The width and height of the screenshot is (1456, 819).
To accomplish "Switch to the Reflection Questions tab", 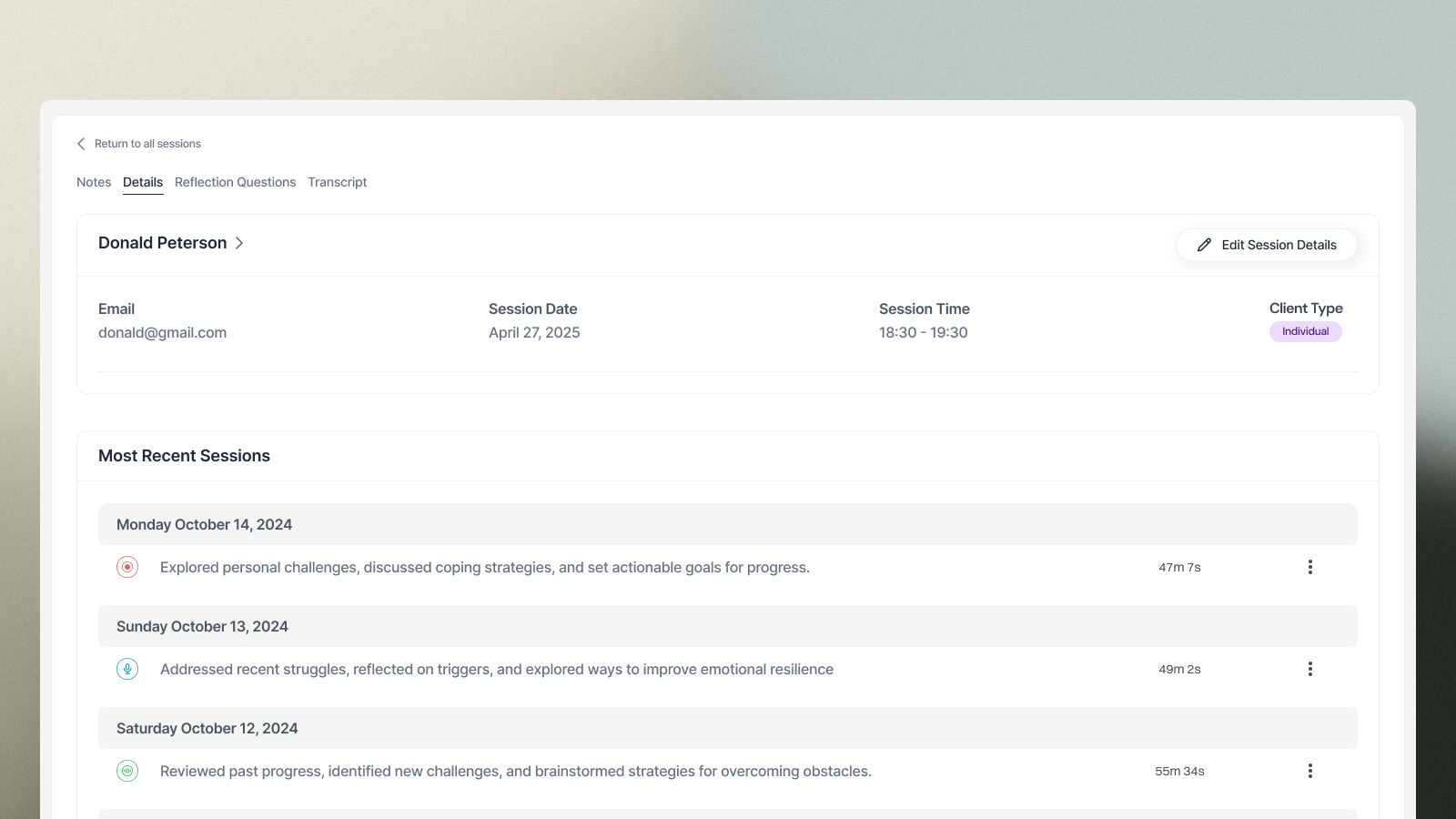I will [x=235, y=182].
